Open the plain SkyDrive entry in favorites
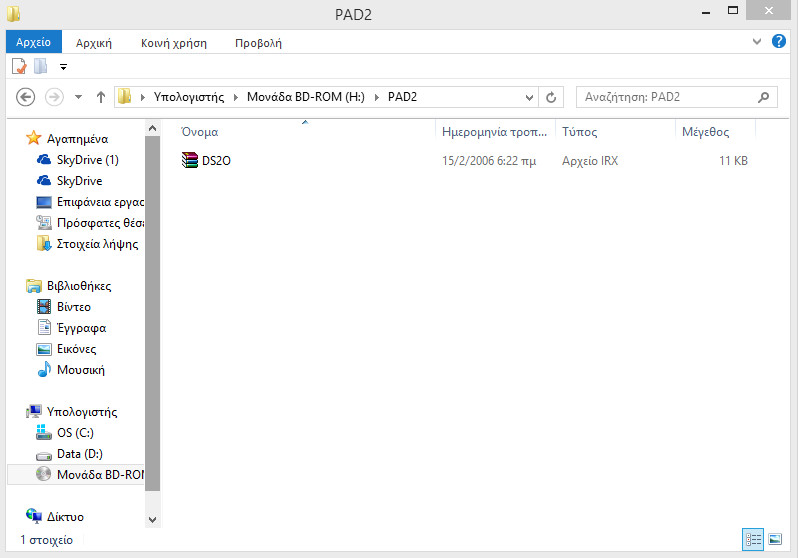This screenshot has height=558, width=798. pos(79,181)
